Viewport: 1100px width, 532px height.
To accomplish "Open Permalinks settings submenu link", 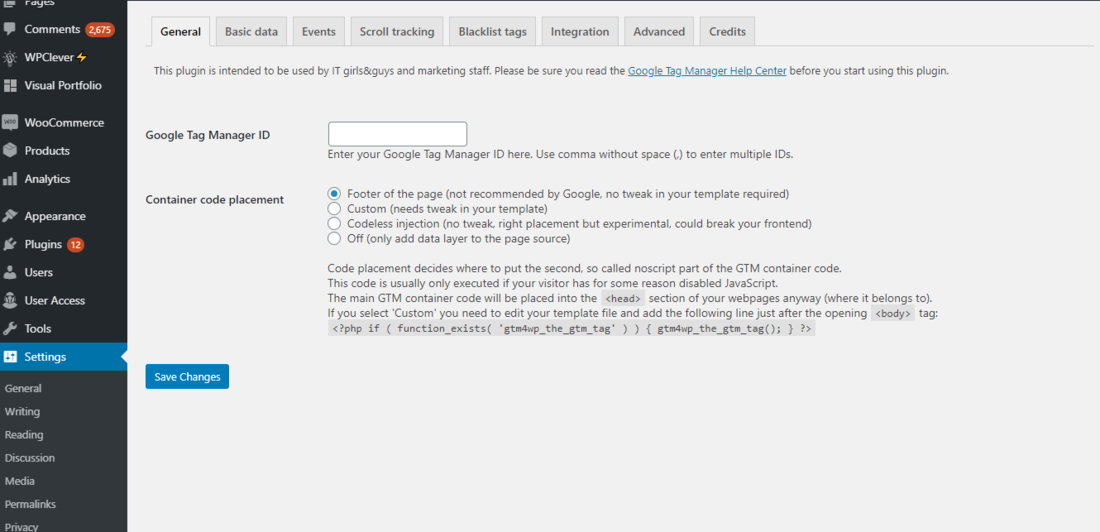I will (30, 504).
